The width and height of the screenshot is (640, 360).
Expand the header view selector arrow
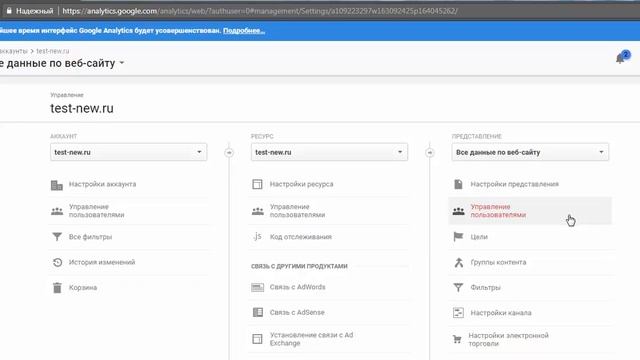(122, 63)
